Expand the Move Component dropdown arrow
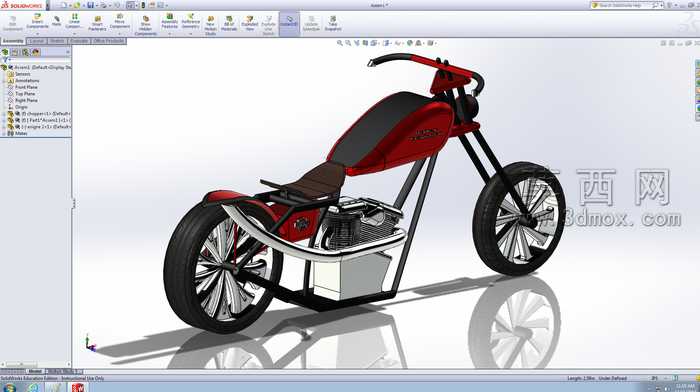 (119, 33)
